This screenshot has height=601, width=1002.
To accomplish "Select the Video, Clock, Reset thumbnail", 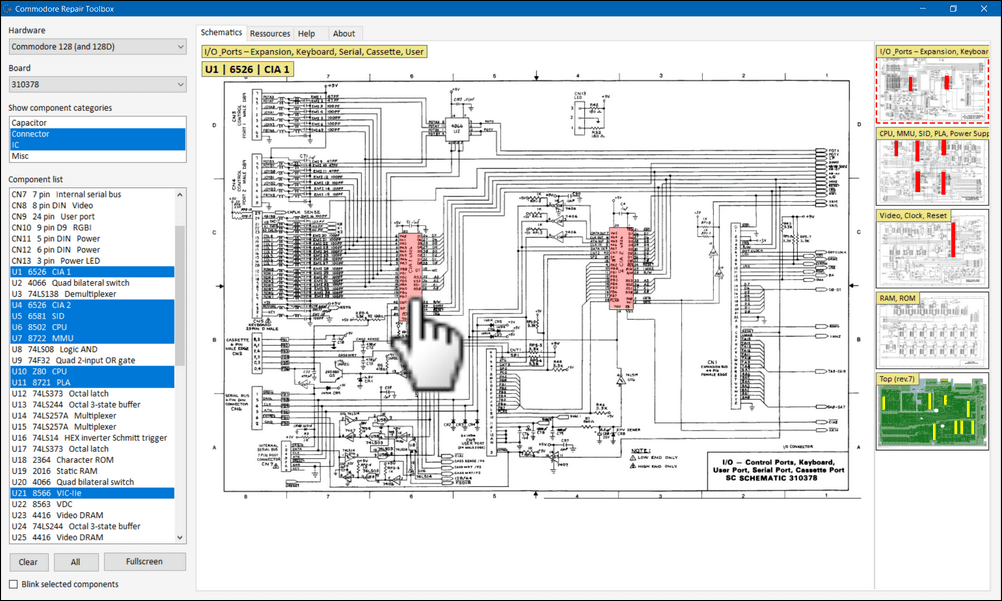I will (x=932, y=249).
